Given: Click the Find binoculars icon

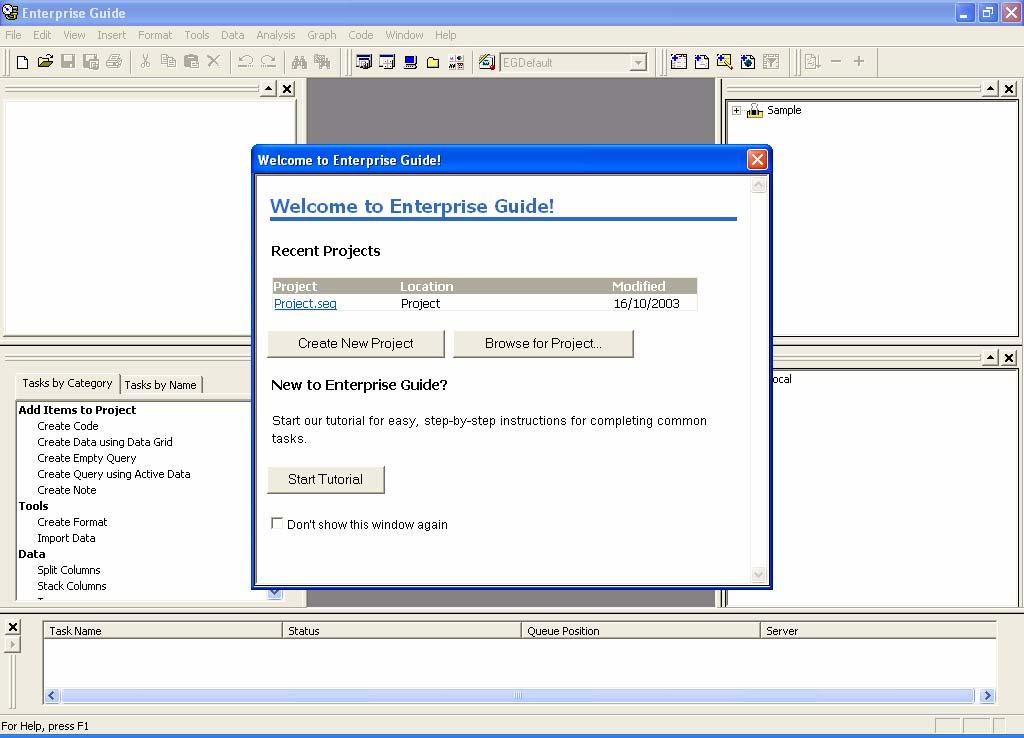Looking at the screenshot, I should tap(299, 62).
